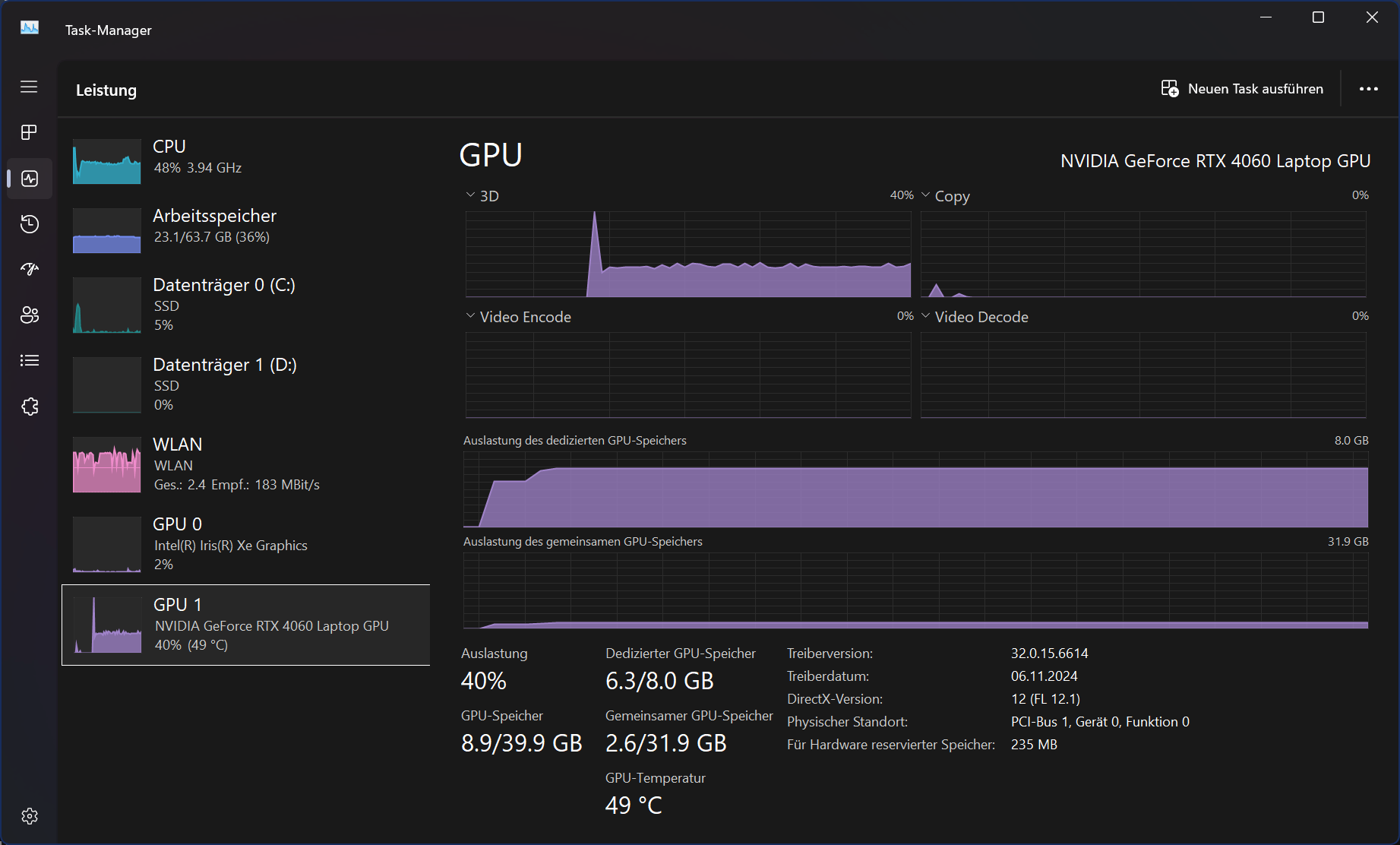
Task: Open the App history page icon
Action: (29, 224)
